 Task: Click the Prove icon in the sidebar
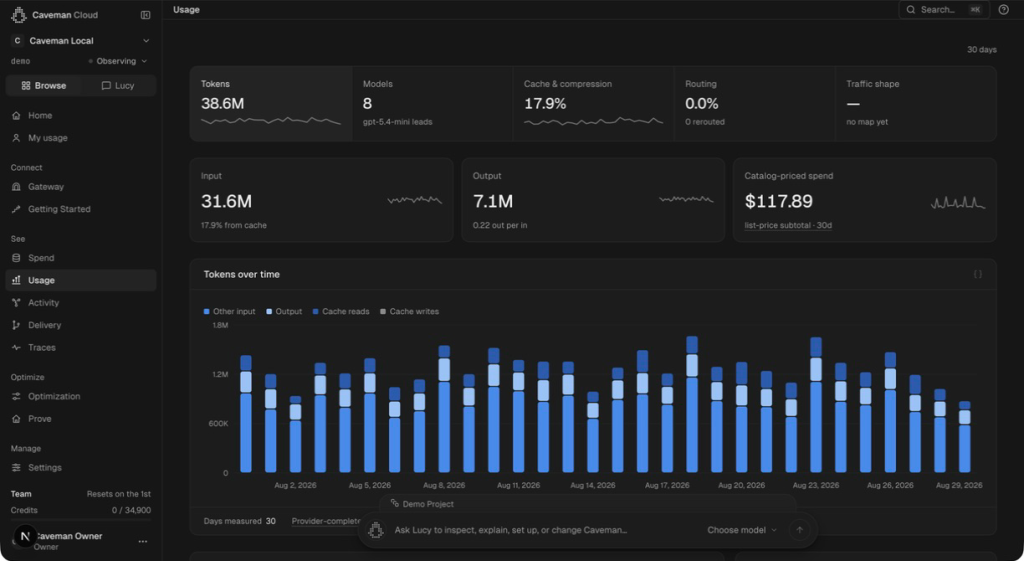click(16, 419)
